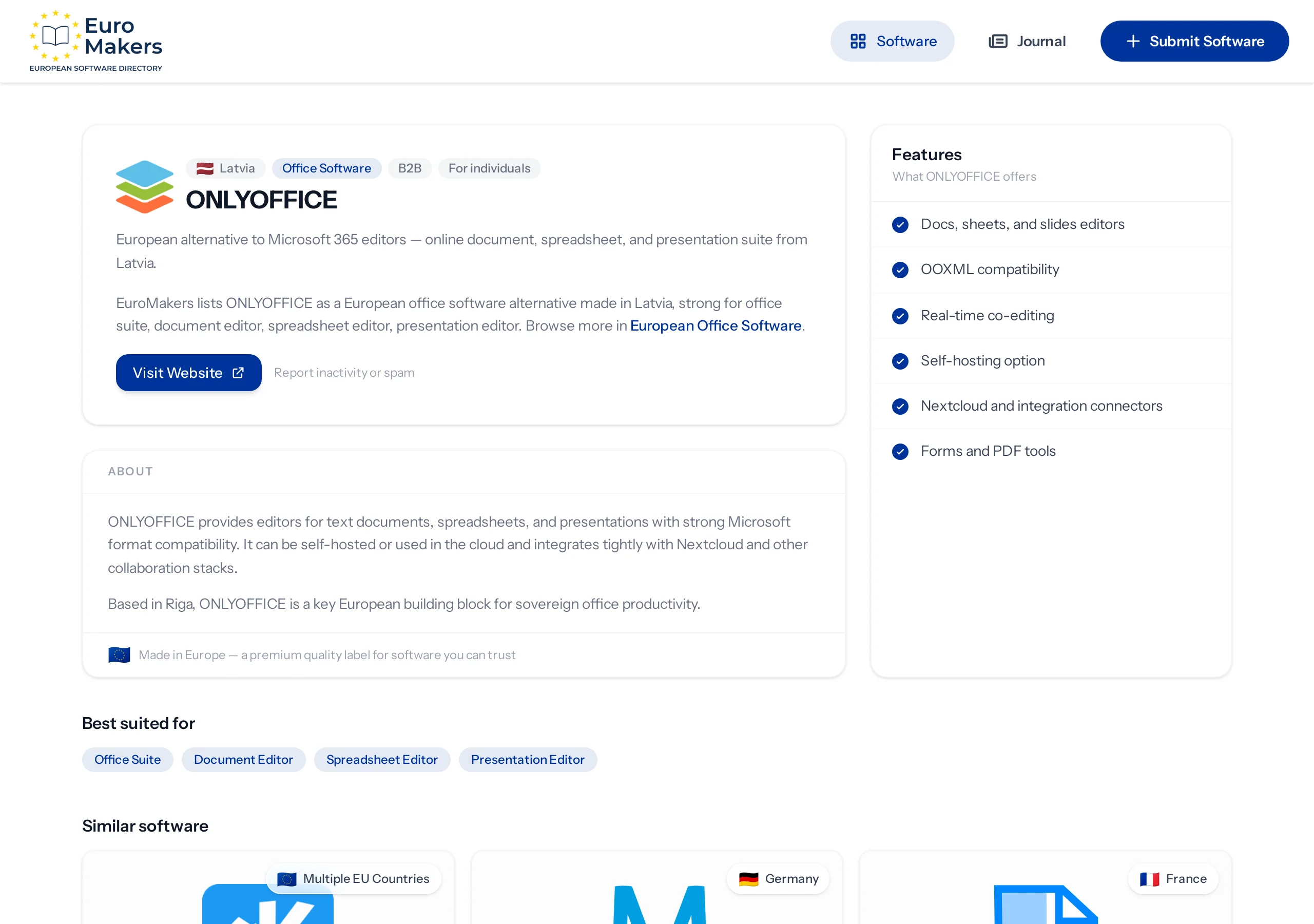Click check icon beside Nextcloud and integration connectors
The width and height of the screenshot is (1314, 924).
coord(900,406)
